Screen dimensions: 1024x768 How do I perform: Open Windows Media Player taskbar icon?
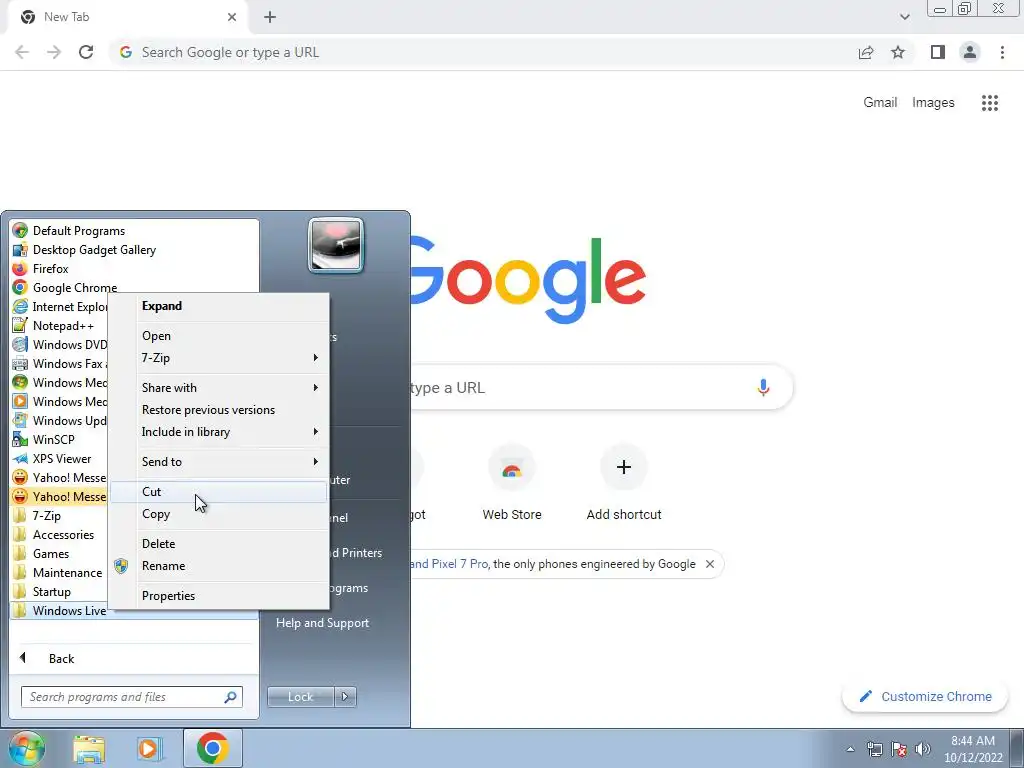coord(149,748)
